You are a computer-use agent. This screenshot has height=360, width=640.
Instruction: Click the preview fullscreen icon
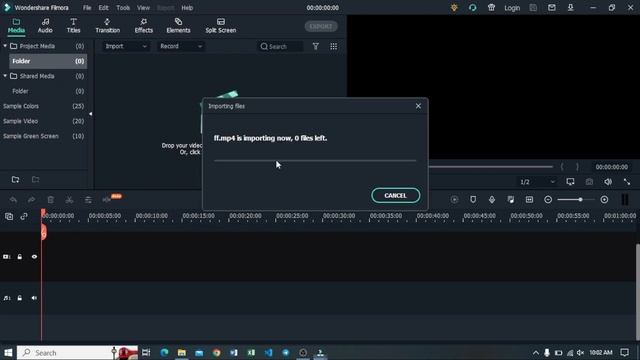tap(627, 182)
